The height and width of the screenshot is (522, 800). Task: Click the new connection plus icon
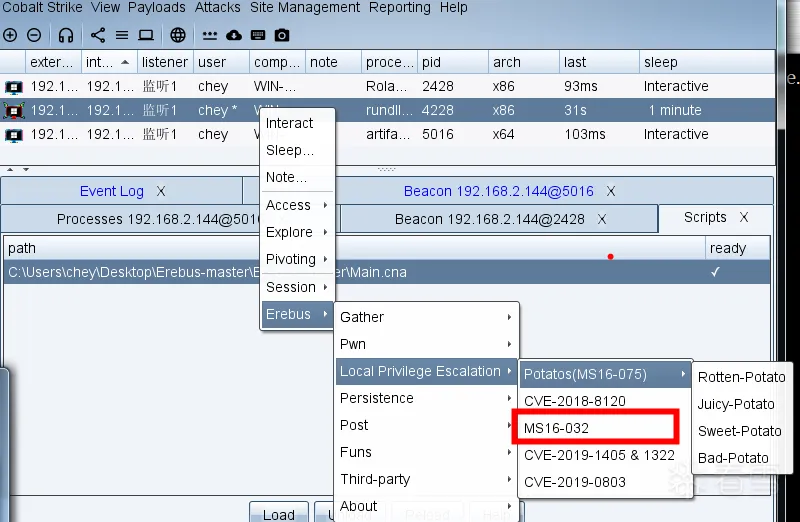pyautogui.click(x=10, y=35)
